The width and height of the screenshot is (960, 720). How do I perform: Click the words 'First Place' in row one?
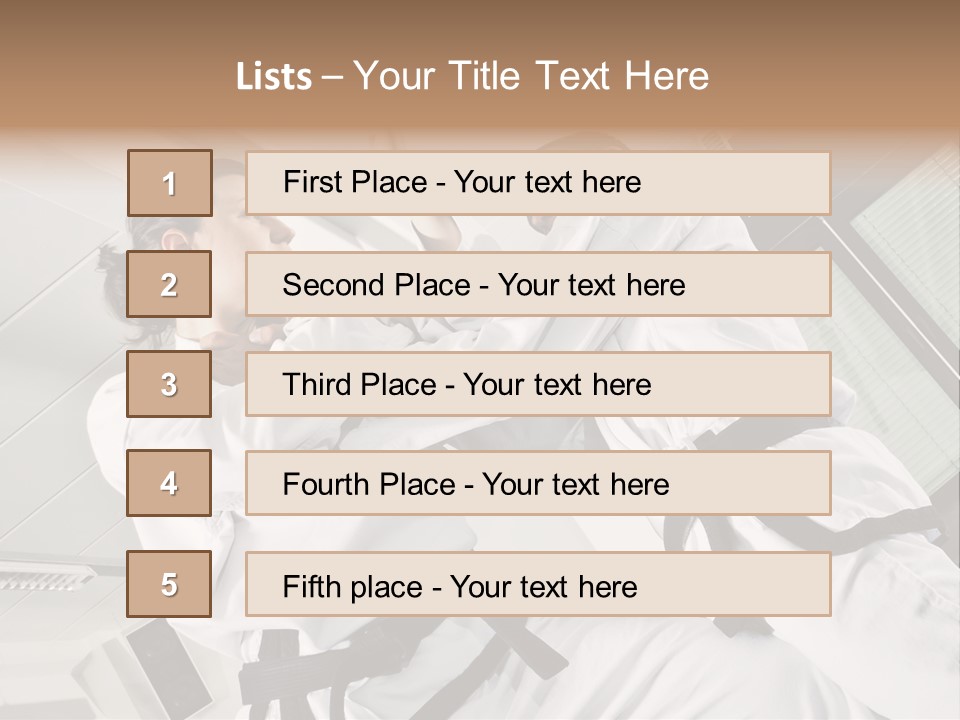[354, 182]
